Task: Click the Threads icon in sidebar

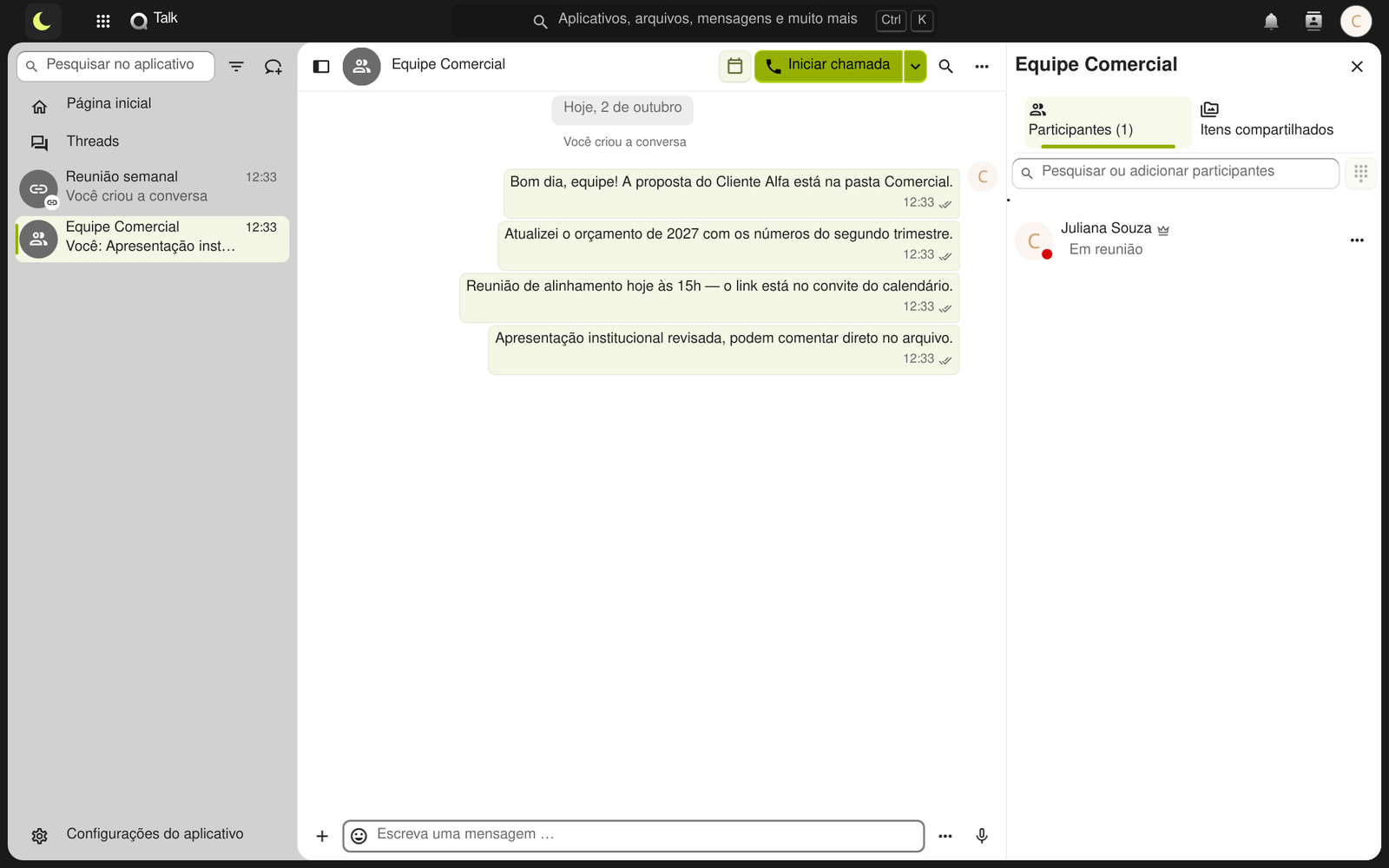Action: click(x=39, y=143)
